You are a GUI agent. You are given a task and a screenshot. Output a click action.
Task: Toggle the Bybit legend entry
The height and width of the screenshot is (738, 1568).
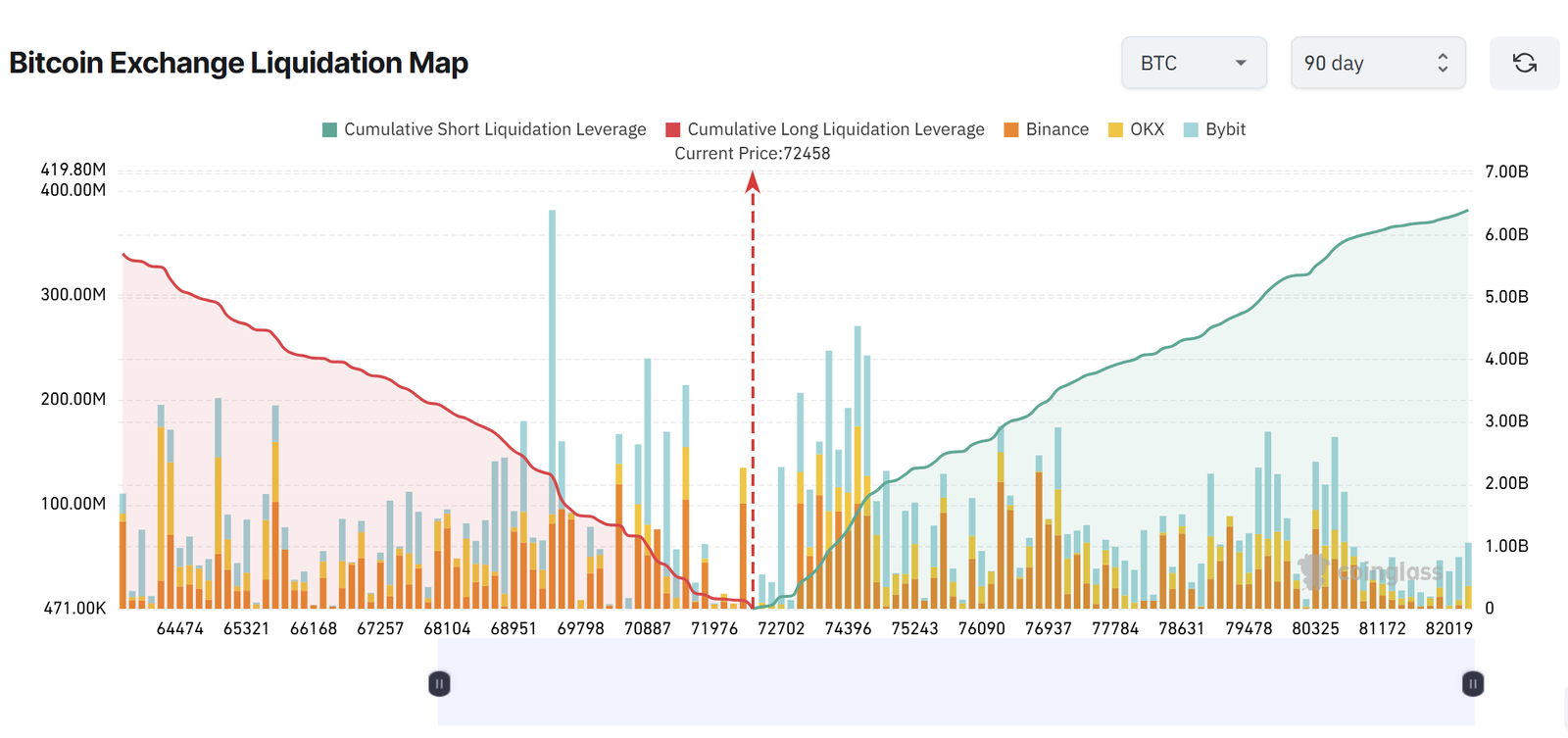click(1225, 129)
